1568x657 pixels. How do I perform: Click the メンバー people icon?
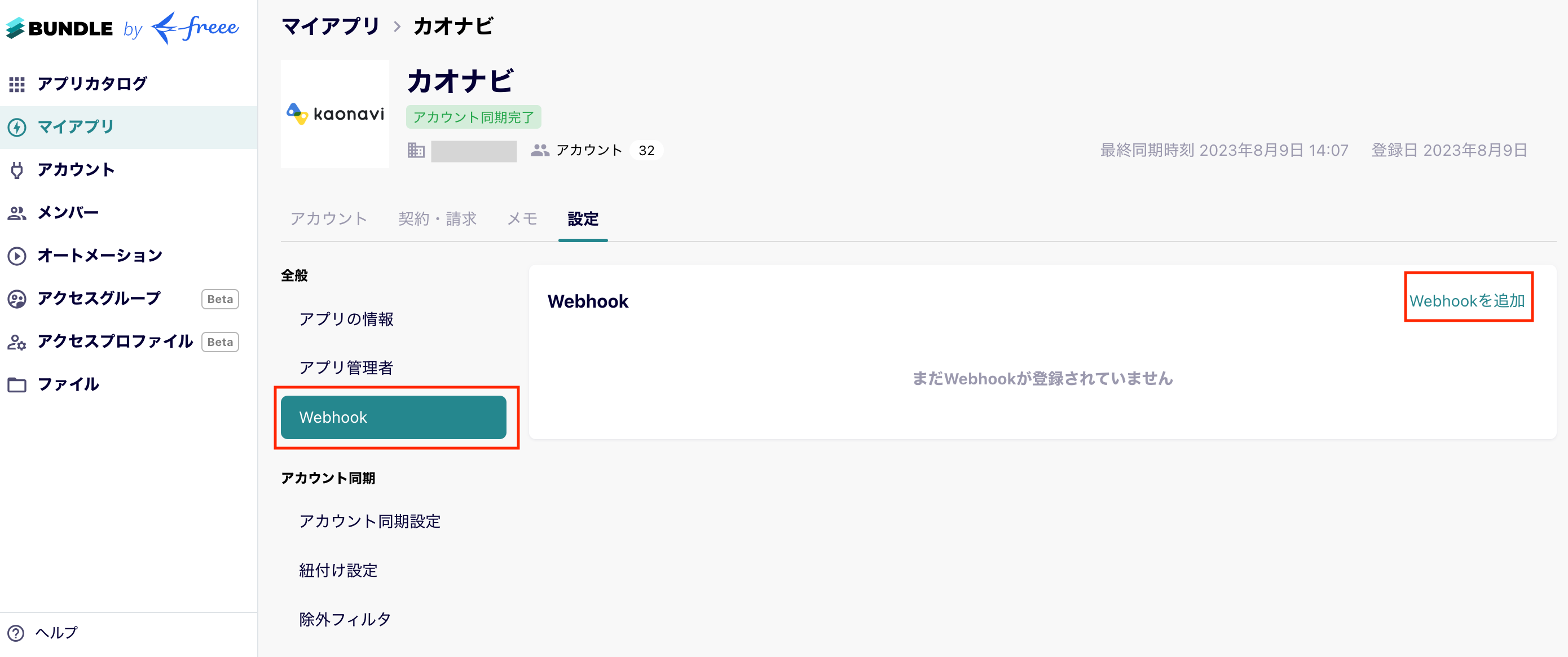(17, 213)
